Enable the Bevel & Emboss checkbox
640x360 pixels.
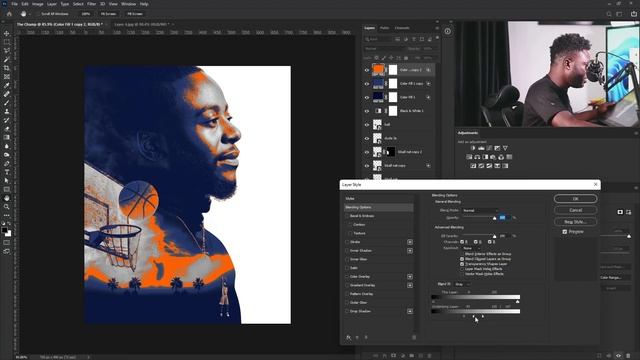coord(347,216)
